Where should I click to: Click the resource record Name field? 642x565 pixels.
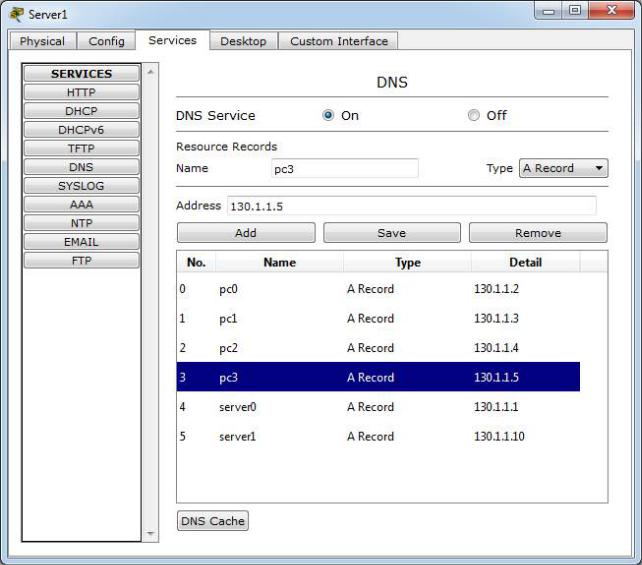coord(344,169)
